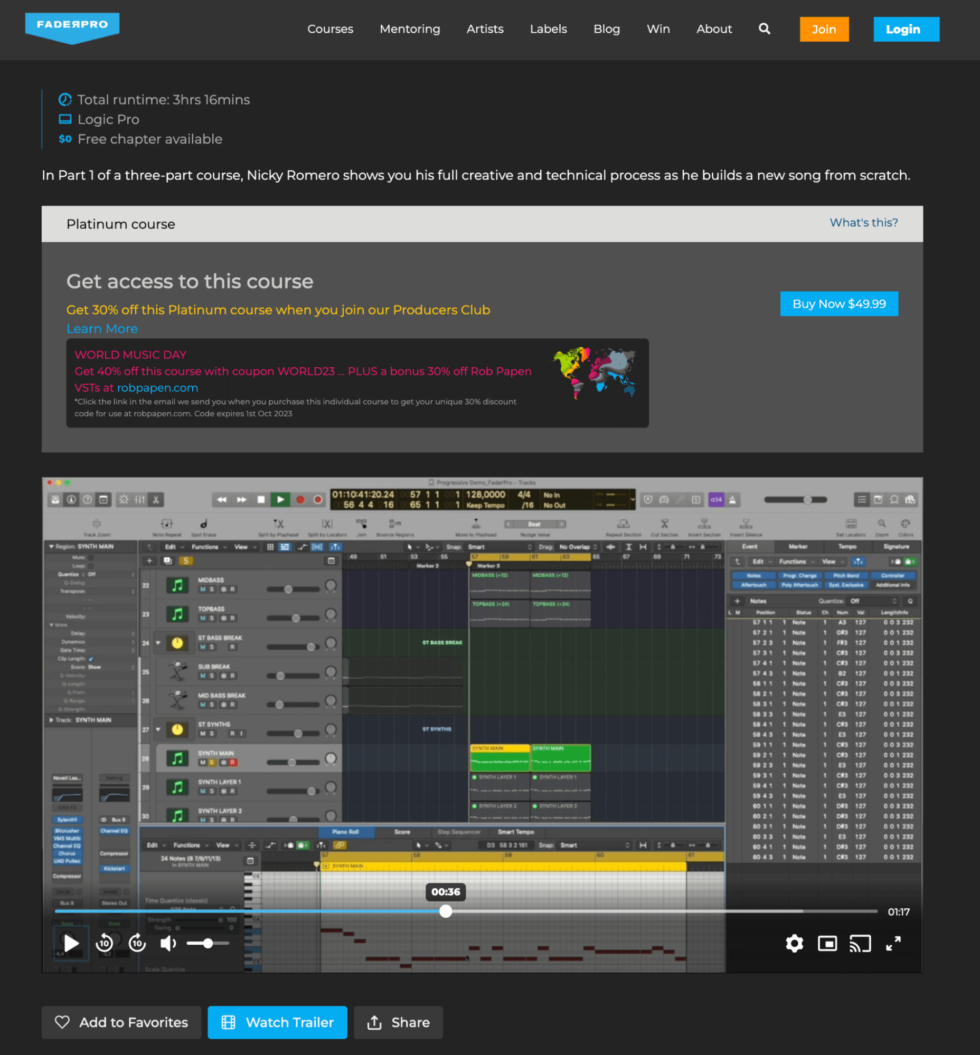980x1055 pixels.
Task: Mute the video with the speaker icon
Action: 168,943
